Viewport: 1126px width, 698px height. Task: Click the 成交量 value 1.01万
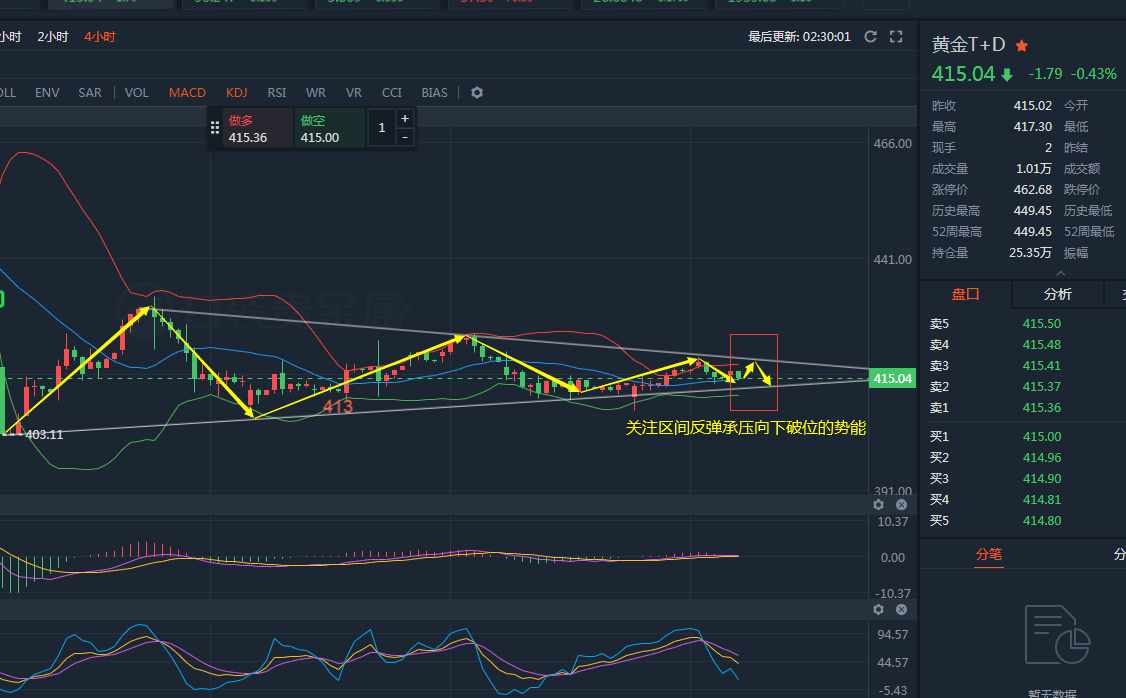click(x=1033, y=169)
